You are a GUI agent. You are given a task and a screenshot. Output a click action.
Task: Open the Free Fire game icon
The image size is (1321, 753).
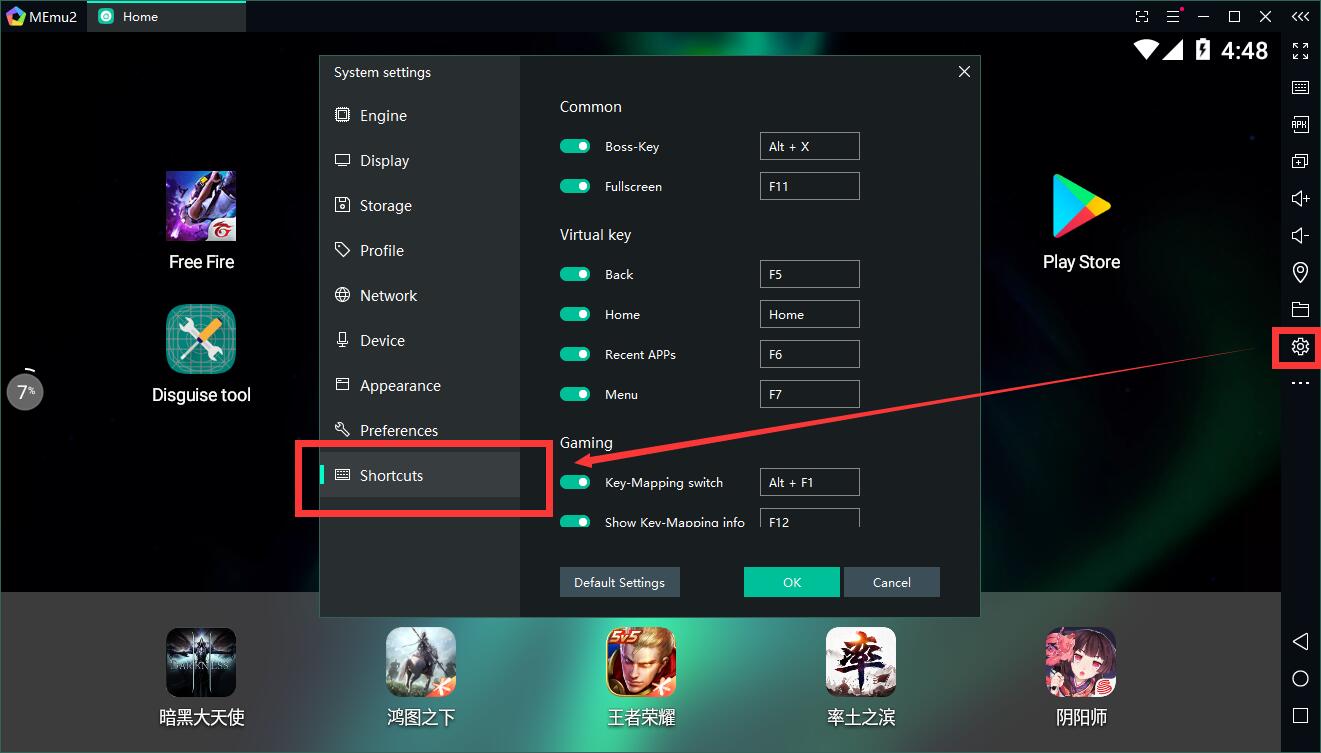201,206
